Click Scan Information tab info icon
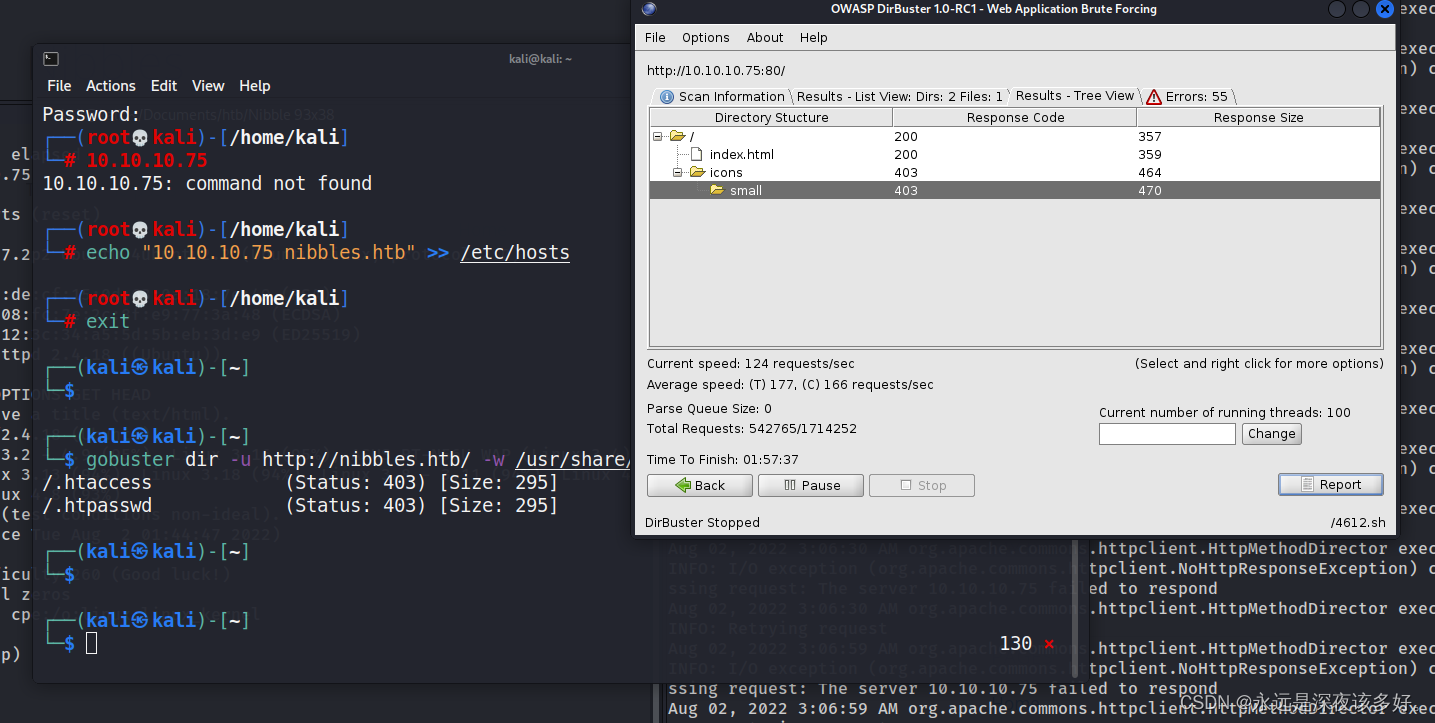Image resolution: width=1435 pixels, height=723 pixels. point(667,97)
